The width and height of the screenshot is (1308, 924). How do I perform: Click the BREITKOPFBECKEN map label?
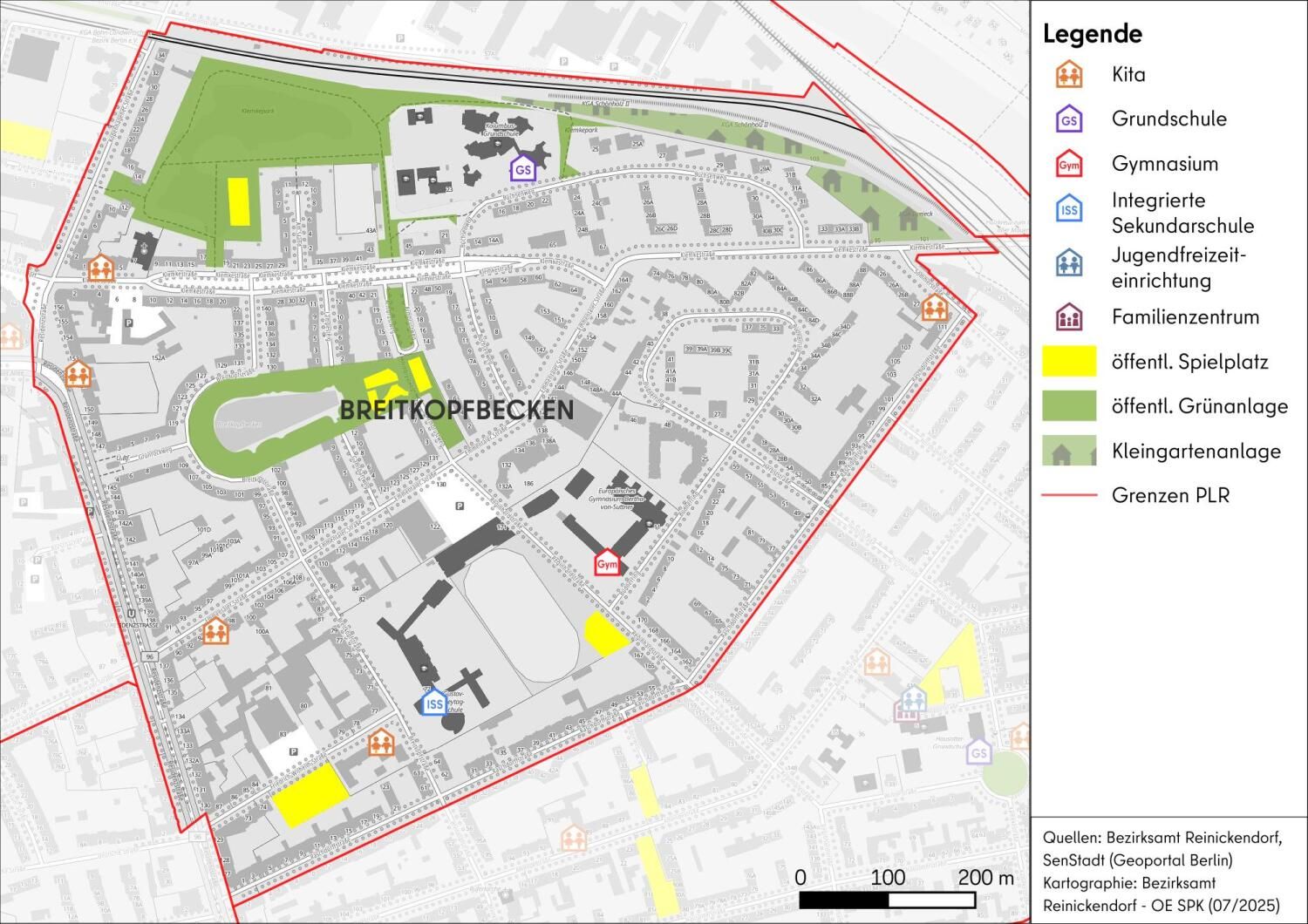click(456, 410)
